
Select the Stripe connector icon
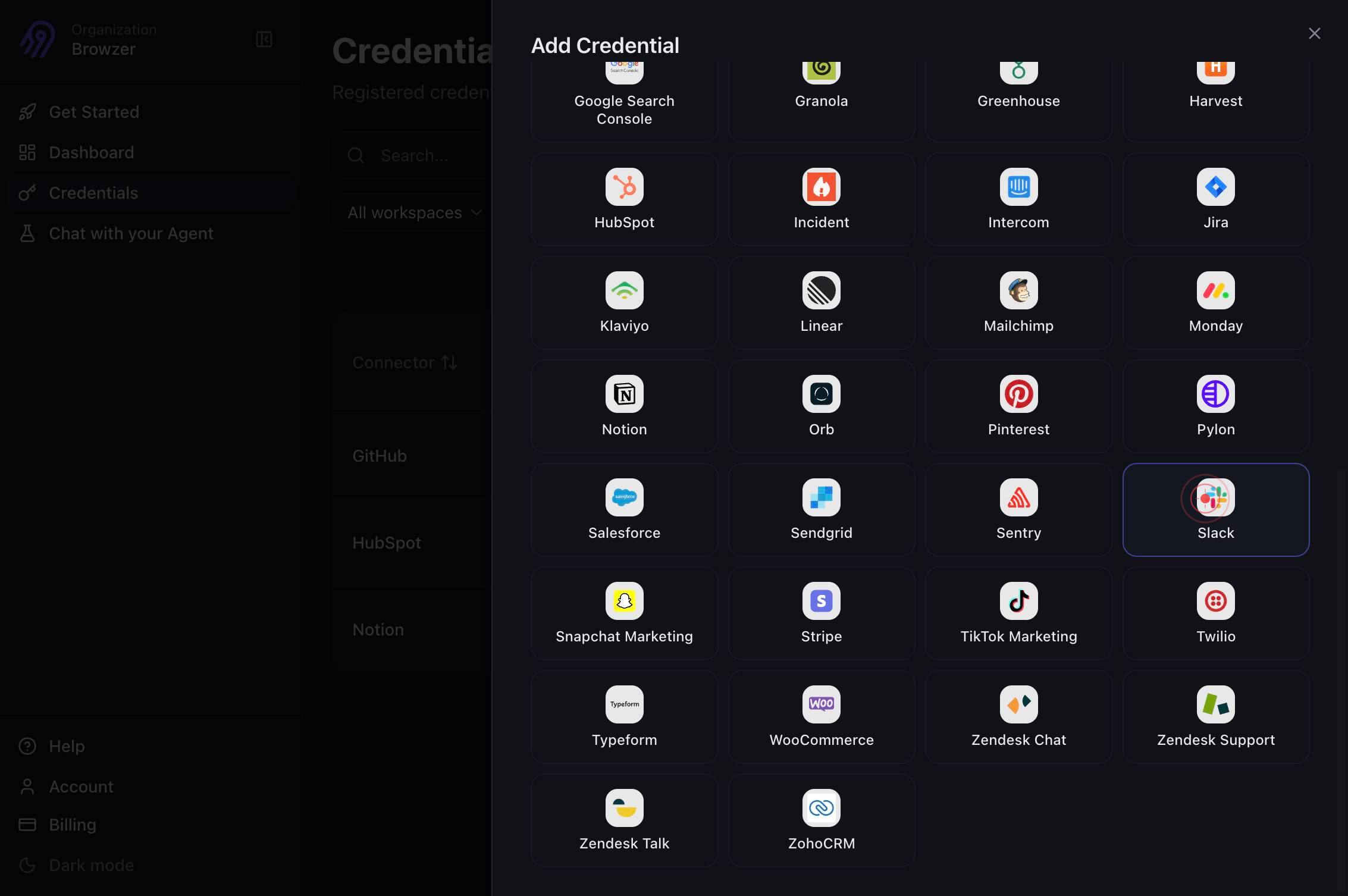(821, 601)
